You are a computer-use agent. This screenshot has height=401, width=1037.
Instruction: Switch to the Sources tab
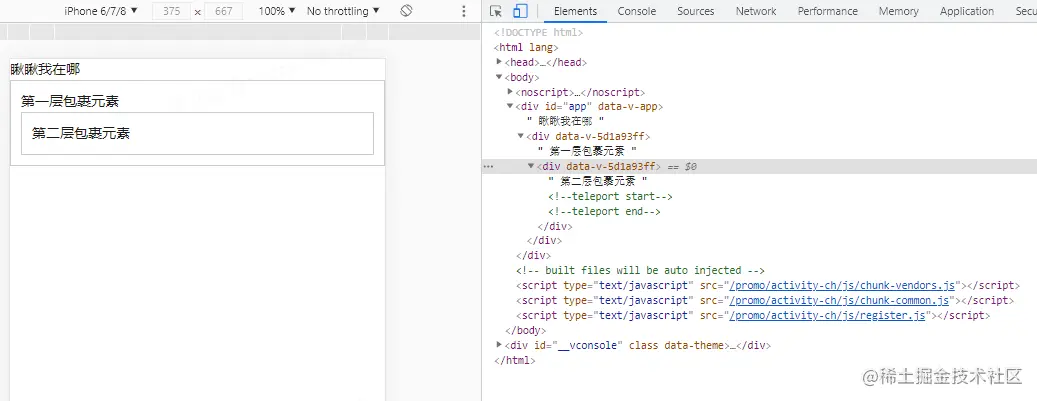tap(696, 11)
